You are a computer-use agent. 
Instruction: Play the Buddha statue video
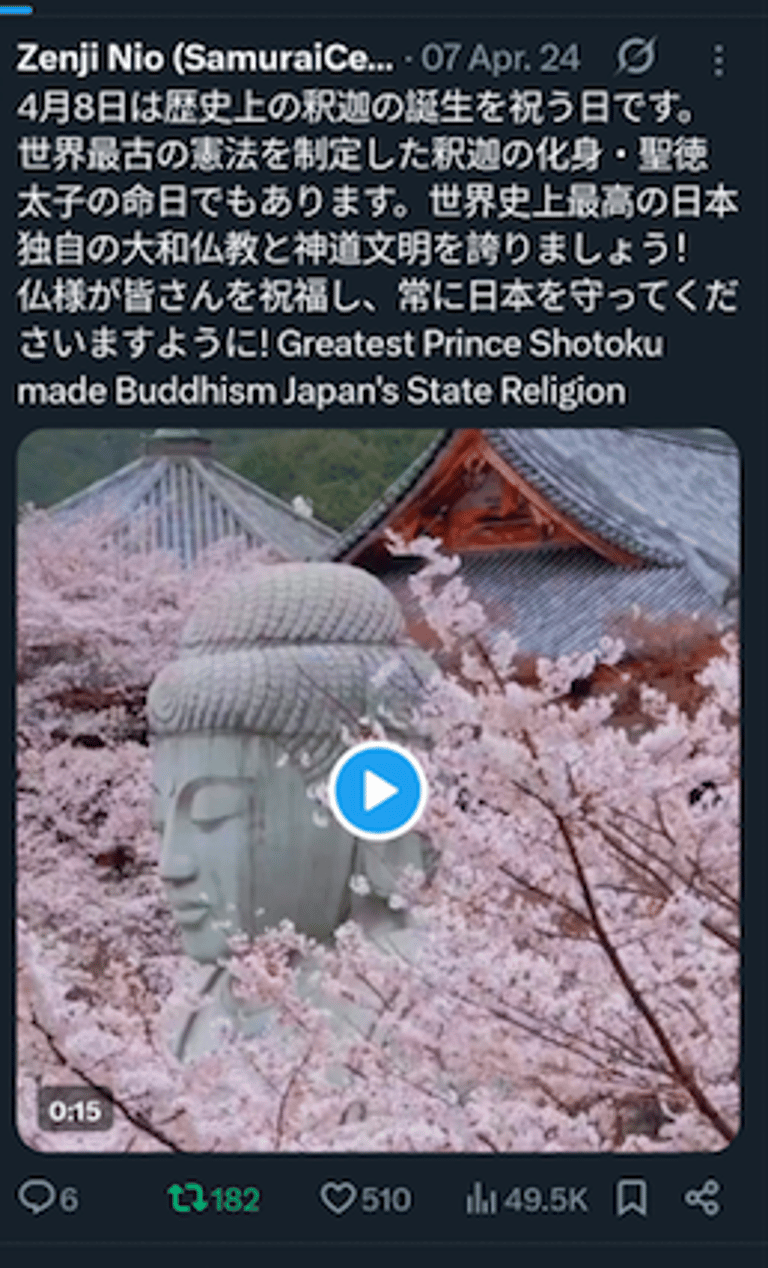click(x=377, y=792)
